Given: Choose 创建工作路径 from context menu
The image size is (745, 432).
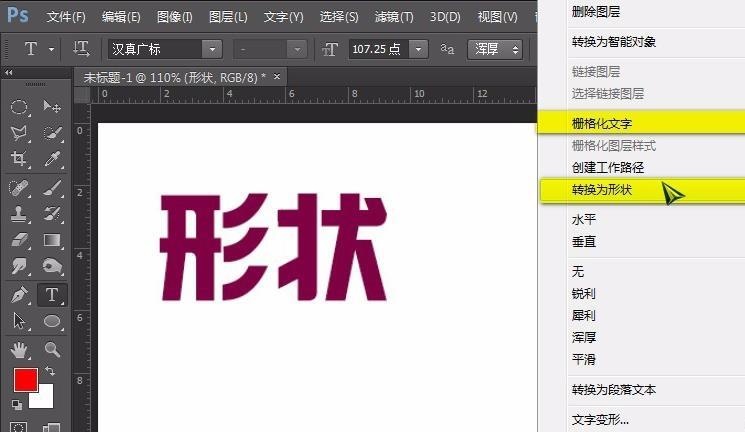Looking at the screenshot, I should [608, 167].
